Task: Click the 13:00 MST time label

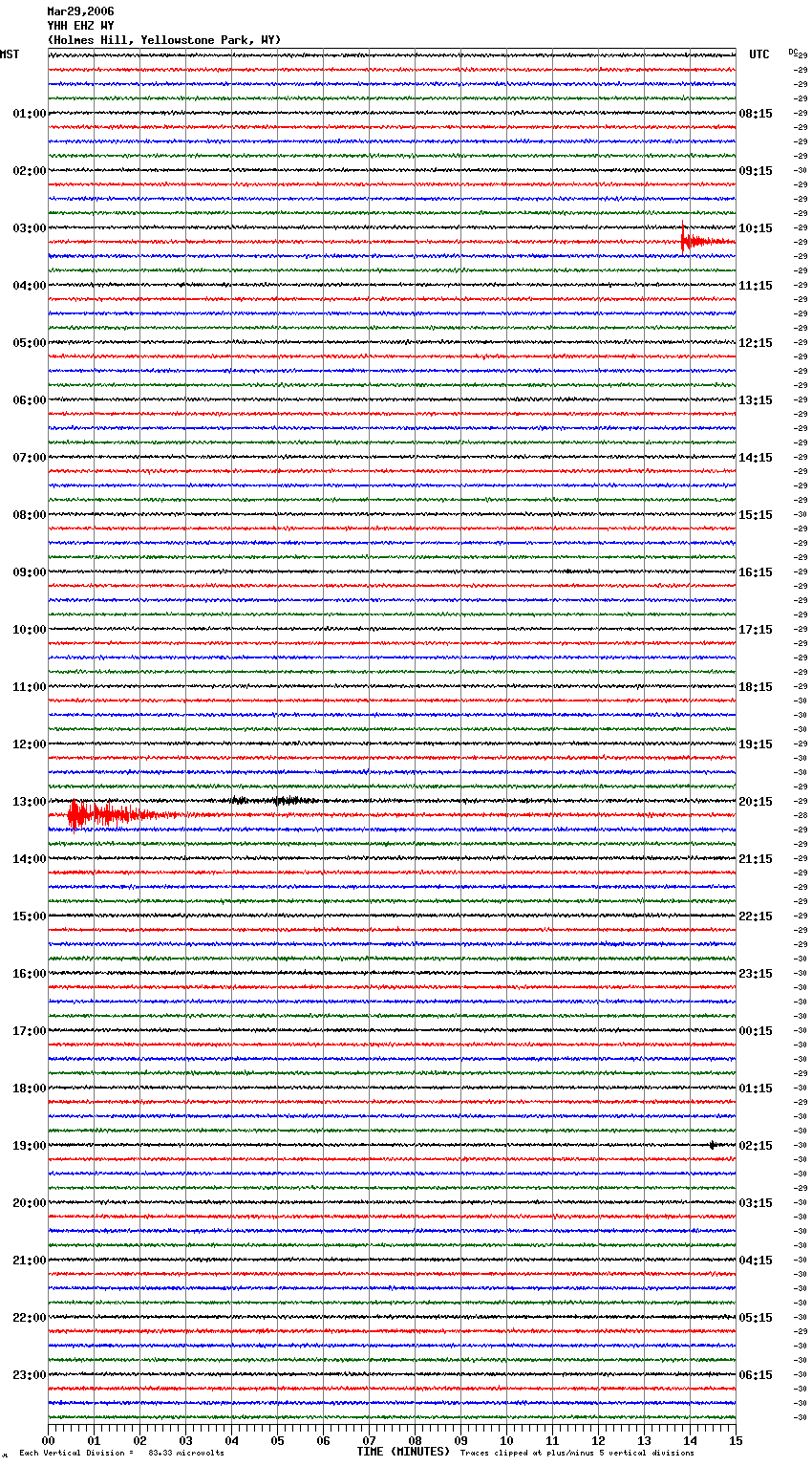Action: 30,802
